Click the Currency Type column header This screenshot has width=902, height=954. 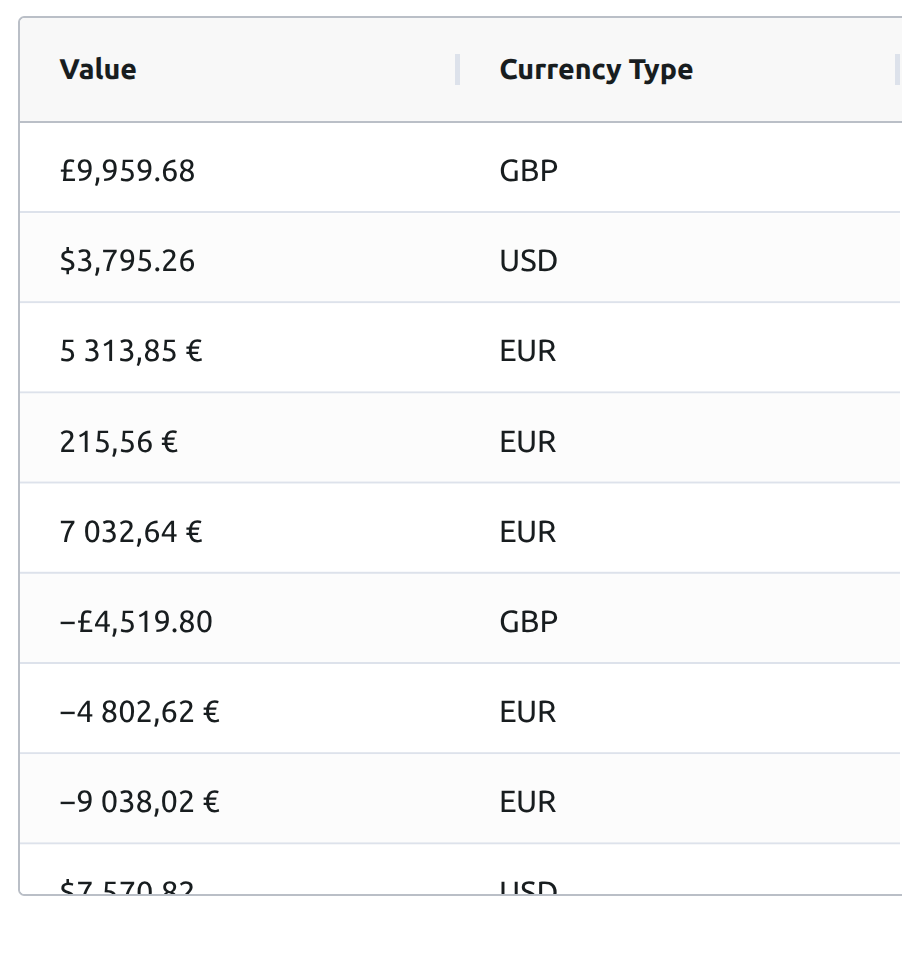click(x=596, y=70)
